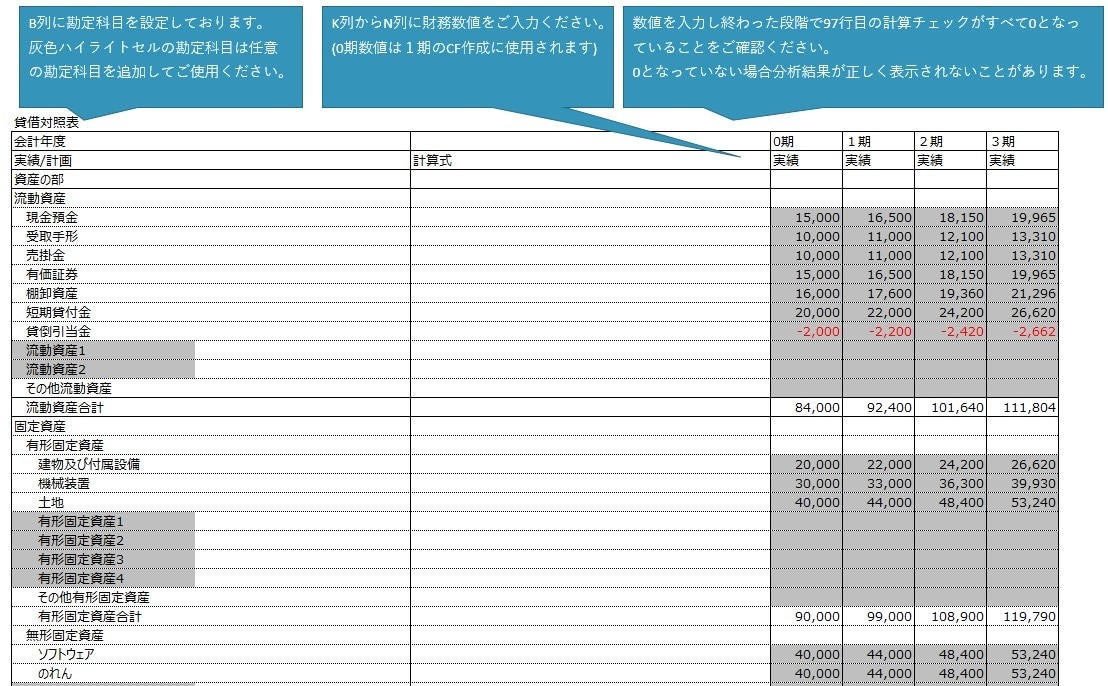Select the 有形固定資産合計 row label
The height and width of the screenshot is (686, 1108).
click(90, 617)
